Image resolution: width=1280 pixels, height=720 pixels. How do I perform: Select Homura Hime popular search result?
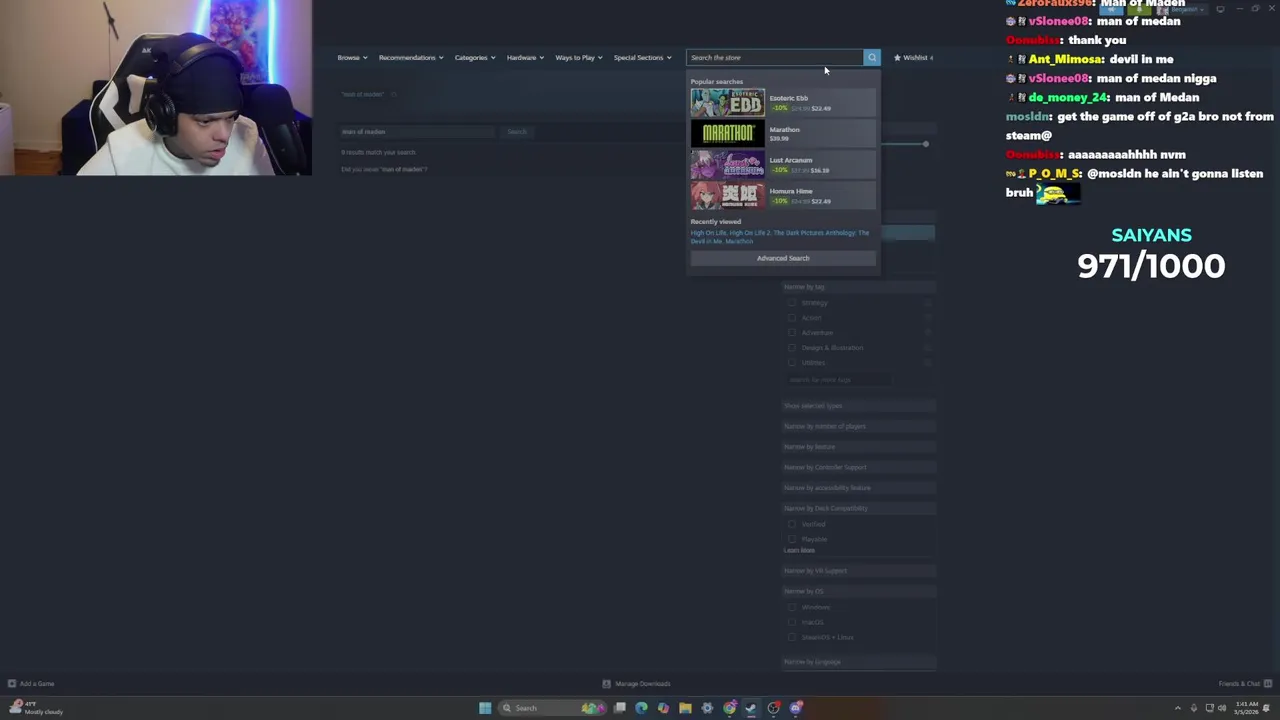[x=783, y=196]
